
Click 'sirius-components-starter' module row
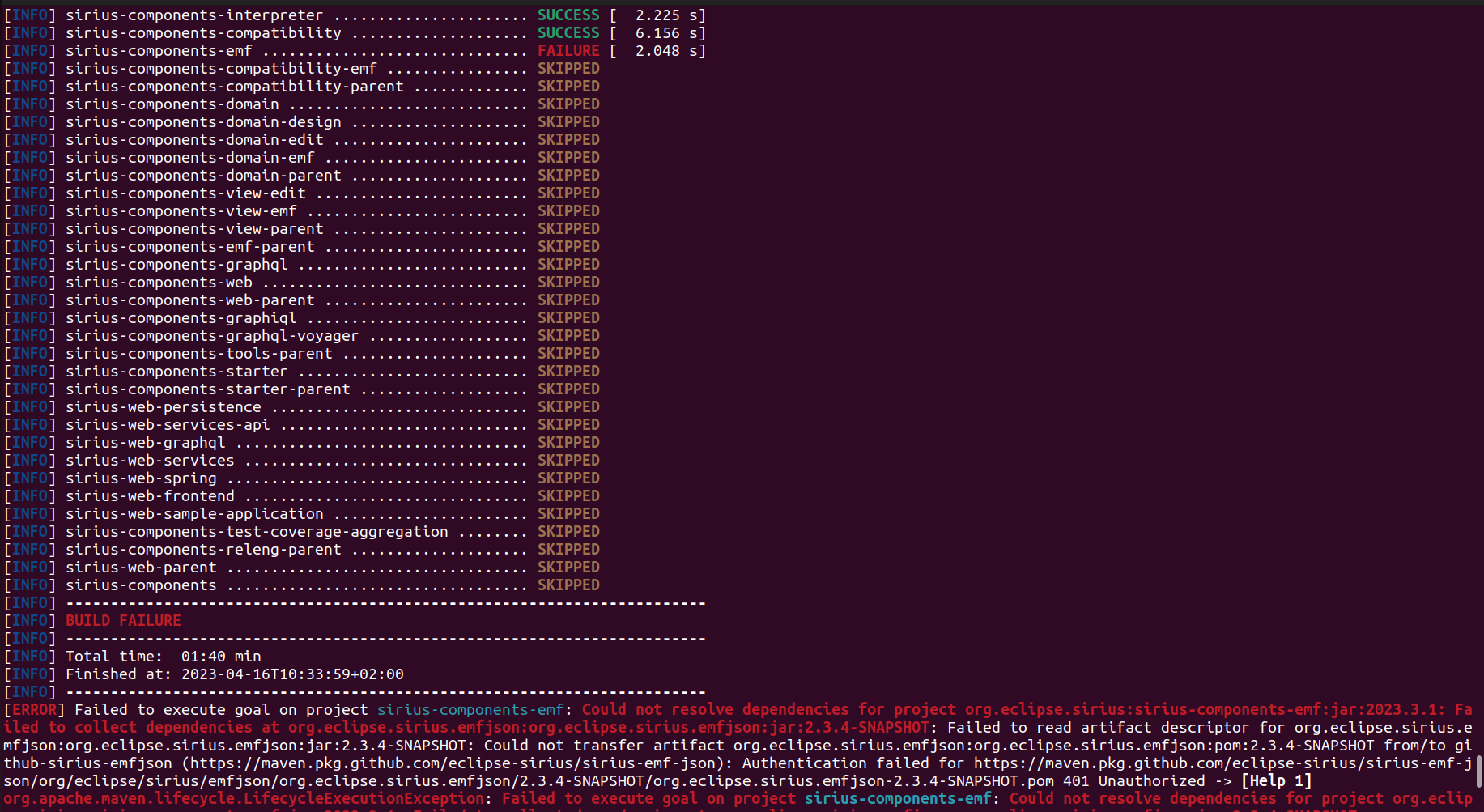(301, 372)
